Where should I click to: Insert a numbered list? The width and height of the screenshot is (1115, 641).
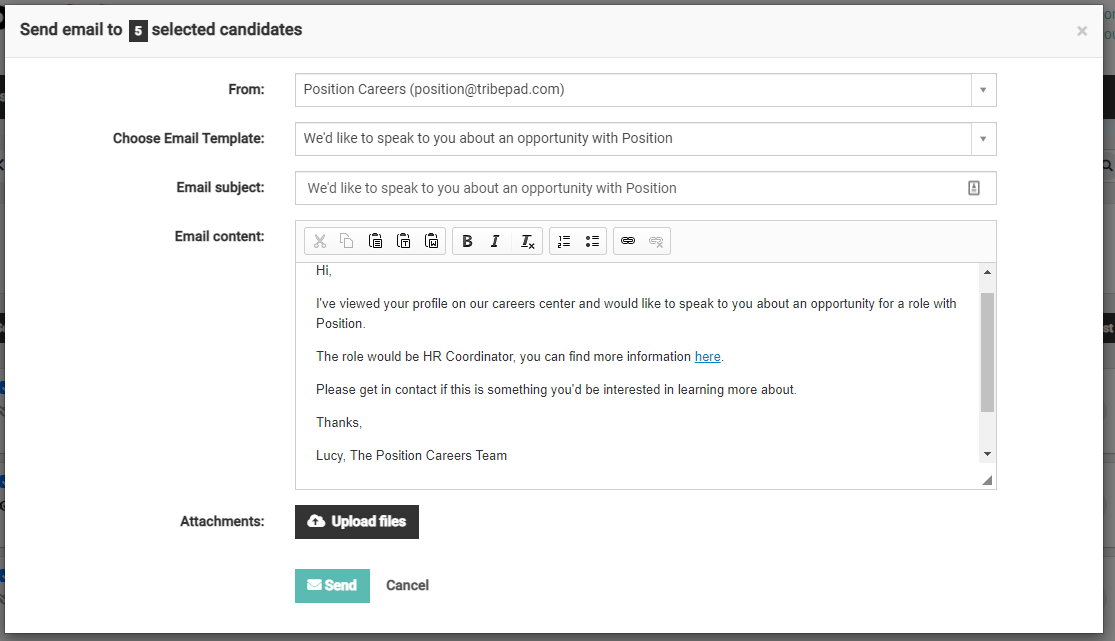tap(564, 241)
